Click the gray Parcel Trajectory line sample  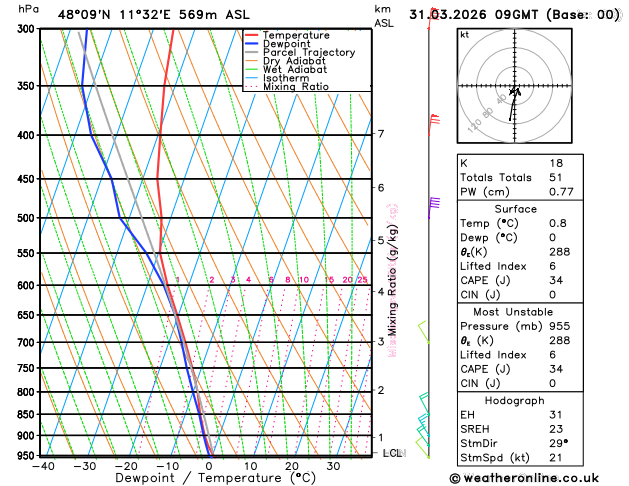[x=252, y=53]
